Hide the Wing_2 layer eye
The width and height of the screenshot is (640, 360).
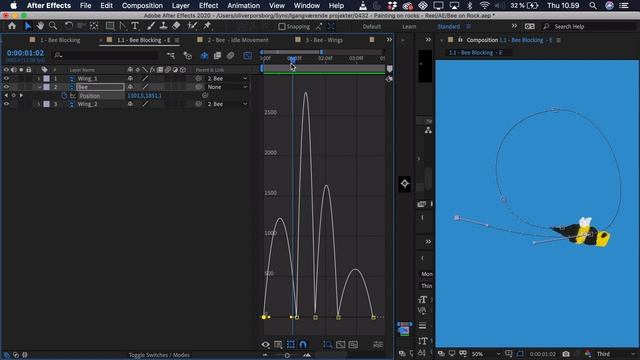pos(6,104)
